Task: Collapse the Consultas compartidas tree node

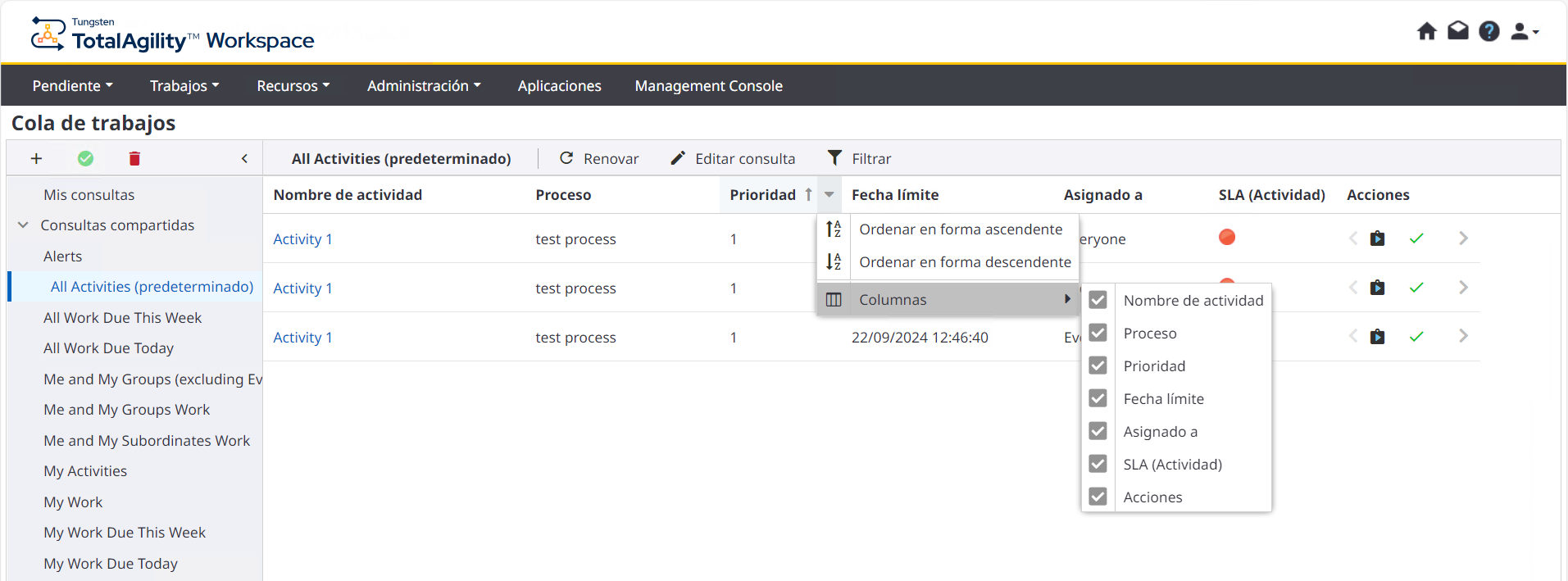Action: 23,225
